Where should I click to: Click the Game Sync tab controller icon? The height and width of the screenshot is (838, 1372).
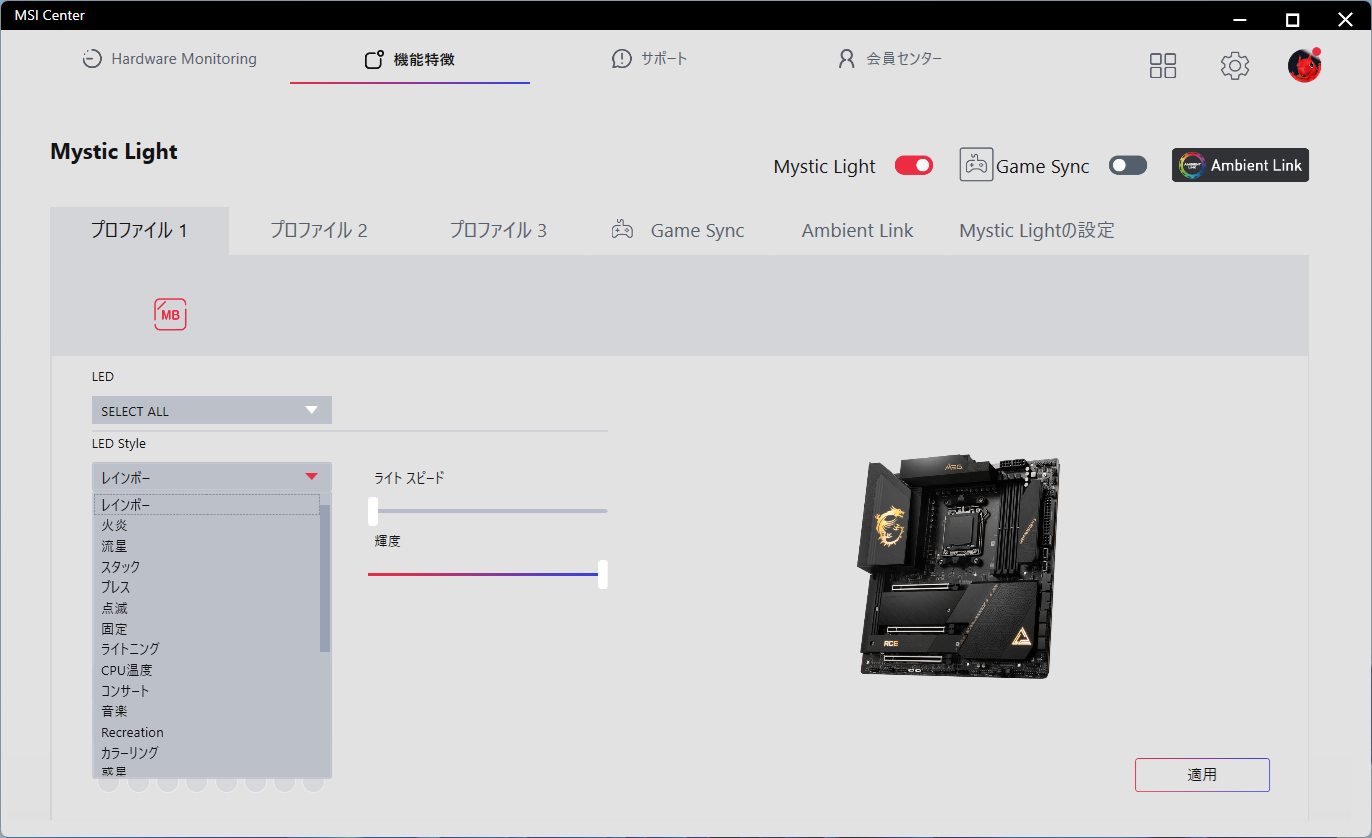[x=622, y=231]
